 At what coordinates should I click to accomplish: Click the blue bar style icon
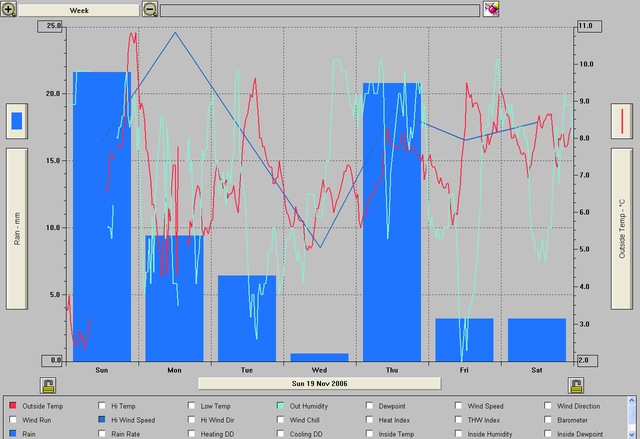pyautogui.click(x=16, y=122)
